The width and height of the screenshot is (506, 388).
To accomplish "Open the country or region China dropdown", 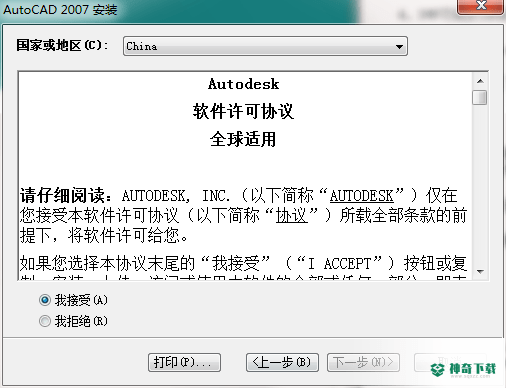I will [x=265, y=46].
